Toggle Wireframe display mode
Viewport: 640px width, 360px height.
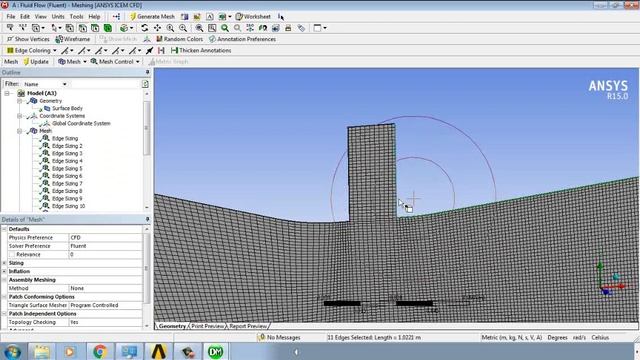[73, 39]
